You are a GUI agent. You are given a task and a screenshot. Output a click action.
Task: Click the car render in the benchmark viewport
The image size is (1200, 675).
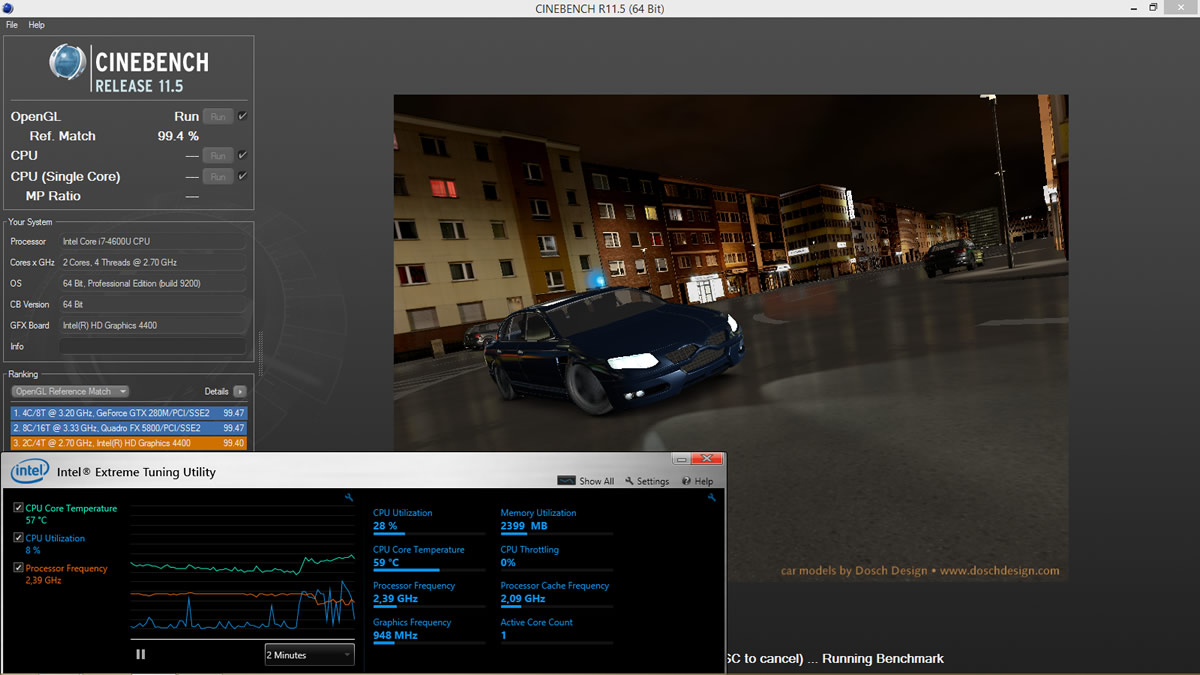pyautogui.click(x=613, y=350)
